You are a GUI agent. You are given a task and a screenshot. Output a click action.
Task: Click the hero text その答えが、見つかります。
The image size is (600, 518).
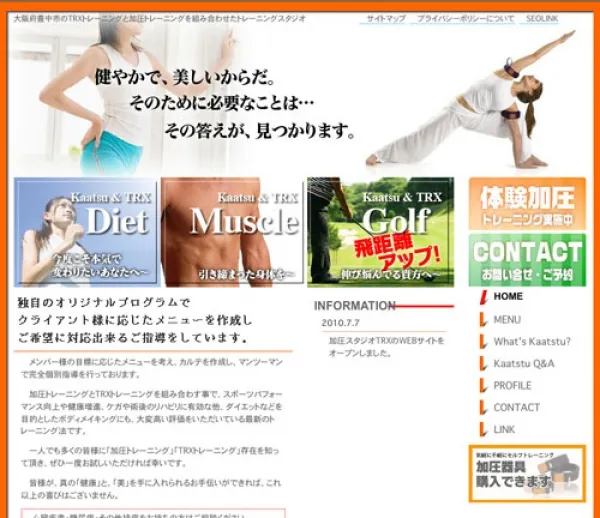tap(260, 131)
